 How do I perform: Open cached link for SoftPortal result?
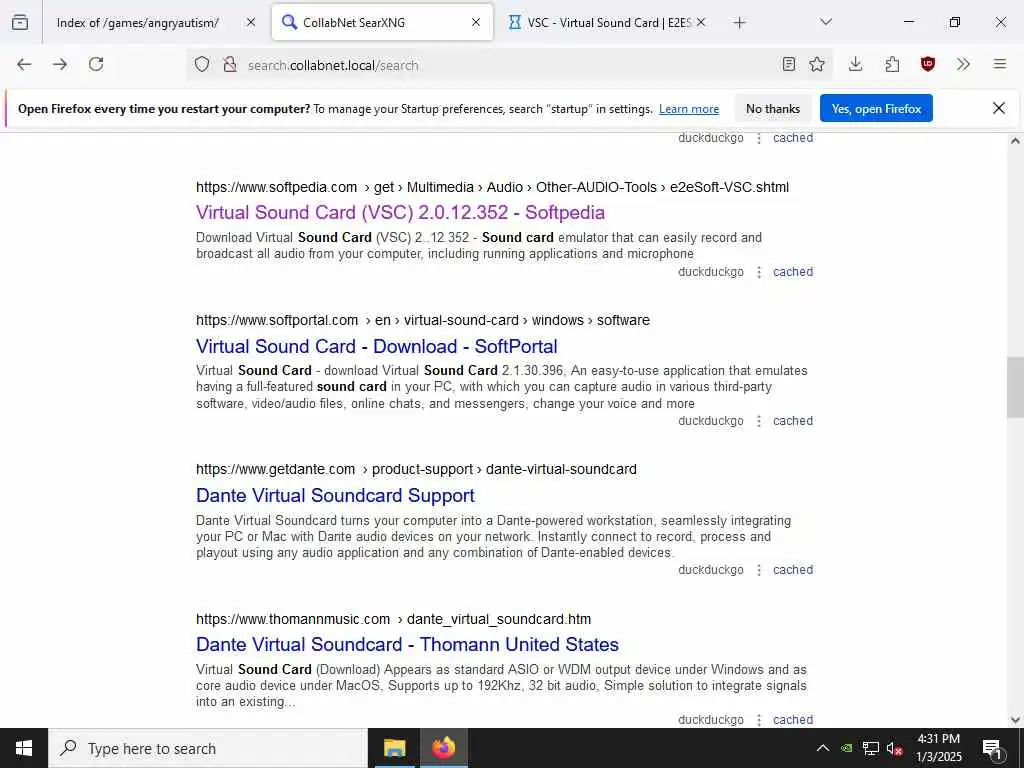(x=793, y=421)
